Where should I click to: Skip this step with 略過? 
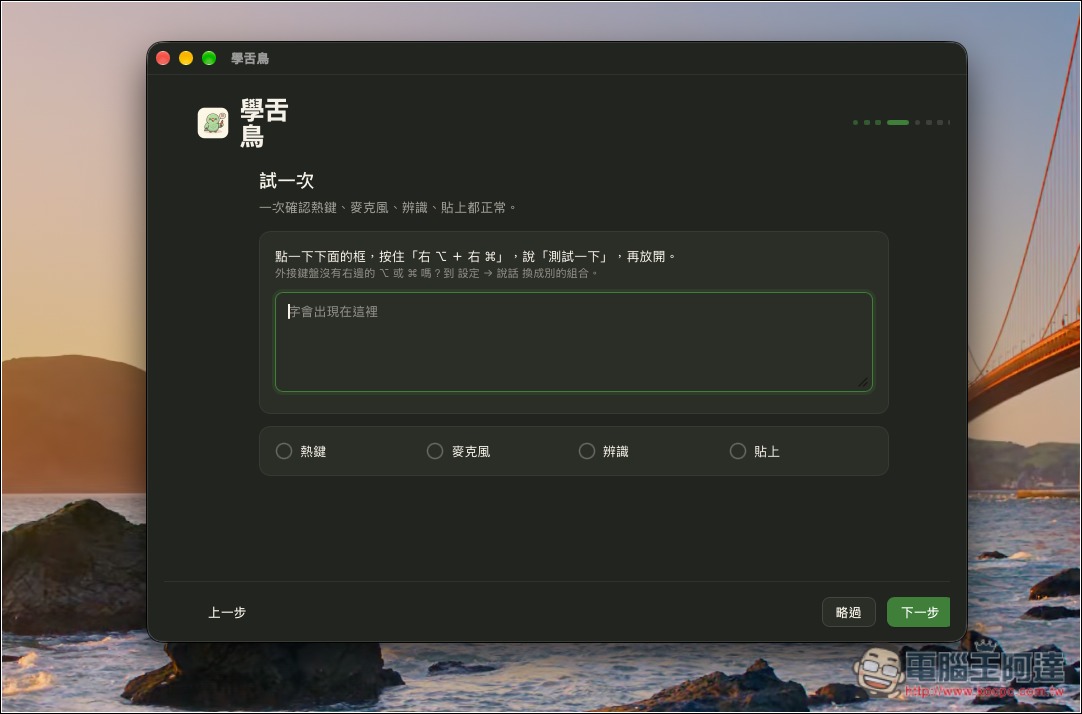[x=849, y=612]
